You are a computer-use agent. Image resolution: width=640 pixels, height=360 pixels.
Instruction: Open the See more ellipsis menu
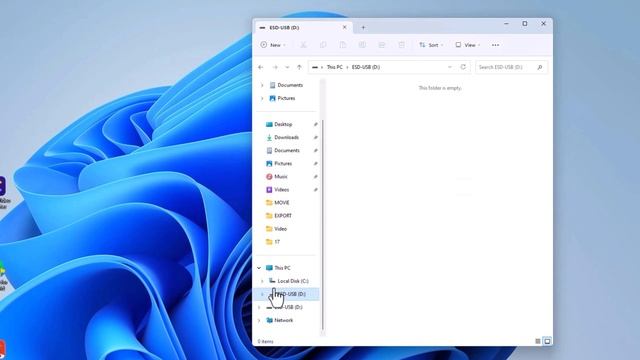[x=495, y=45]
